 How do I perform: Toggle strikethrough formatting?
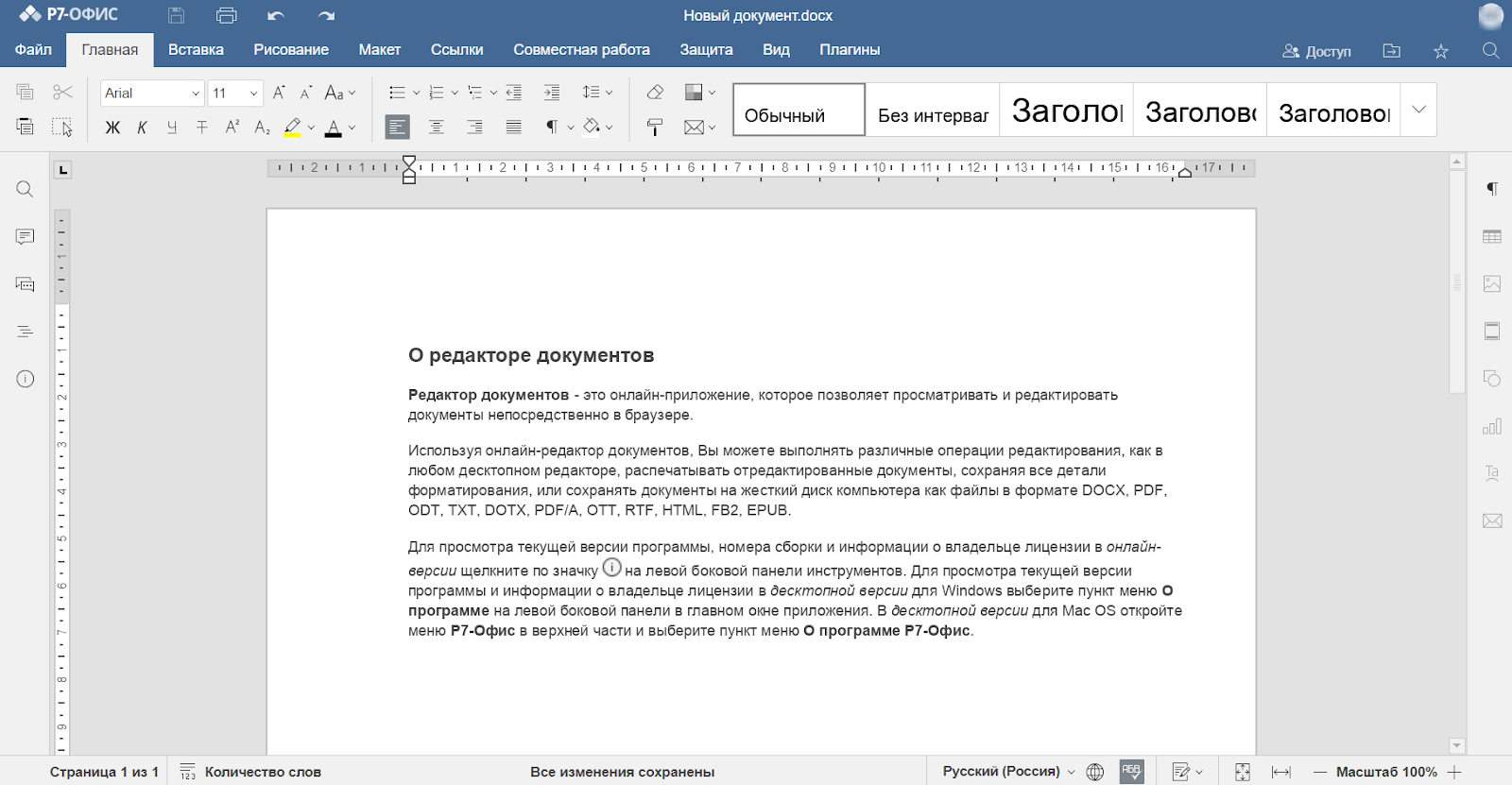coord(202,128)
